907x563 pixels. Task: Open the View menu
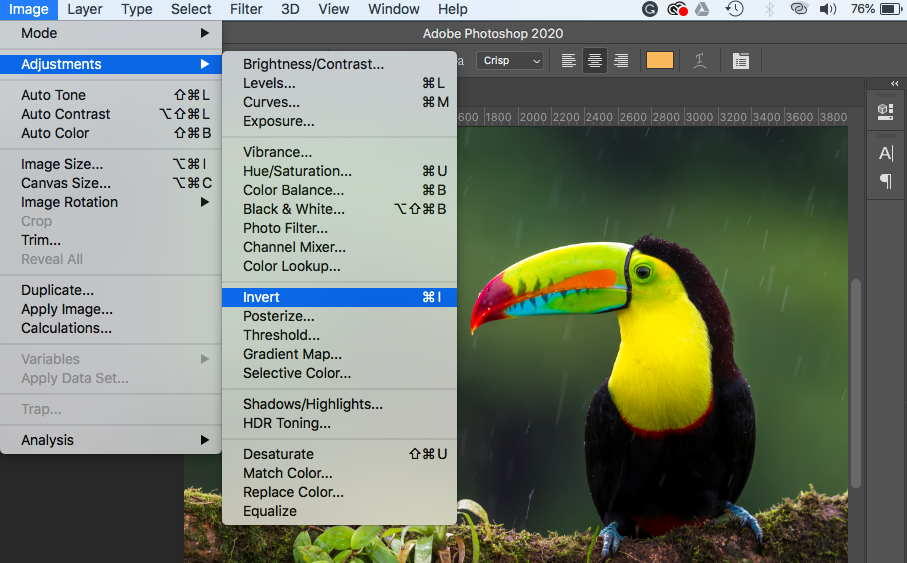(334, 9)
